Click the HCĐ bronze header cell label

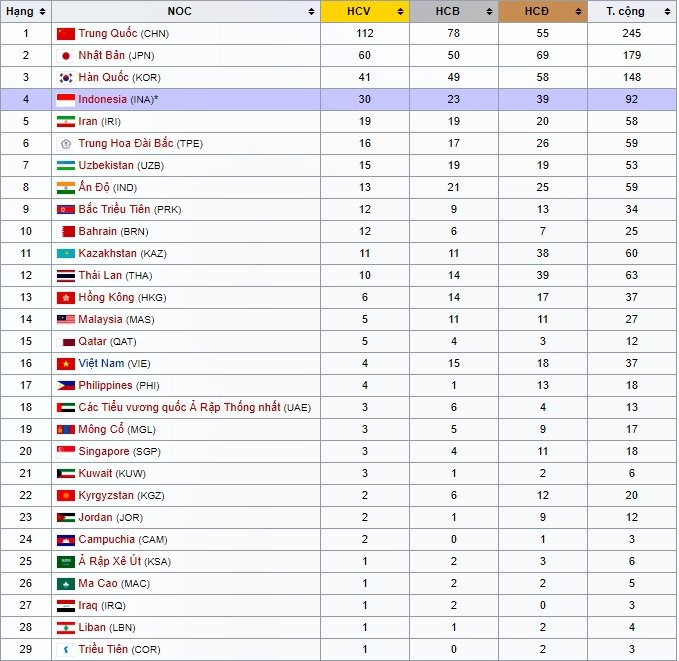click(537, 12)
